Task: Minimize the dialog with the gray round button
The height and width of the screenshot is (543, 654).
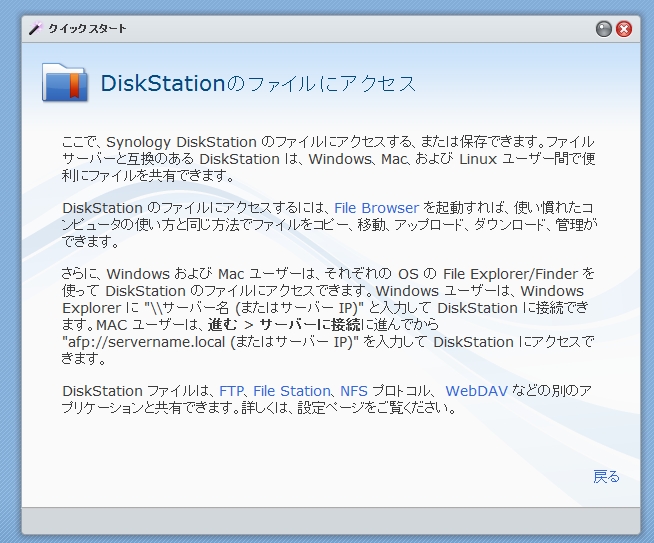Action: [604, 29]
